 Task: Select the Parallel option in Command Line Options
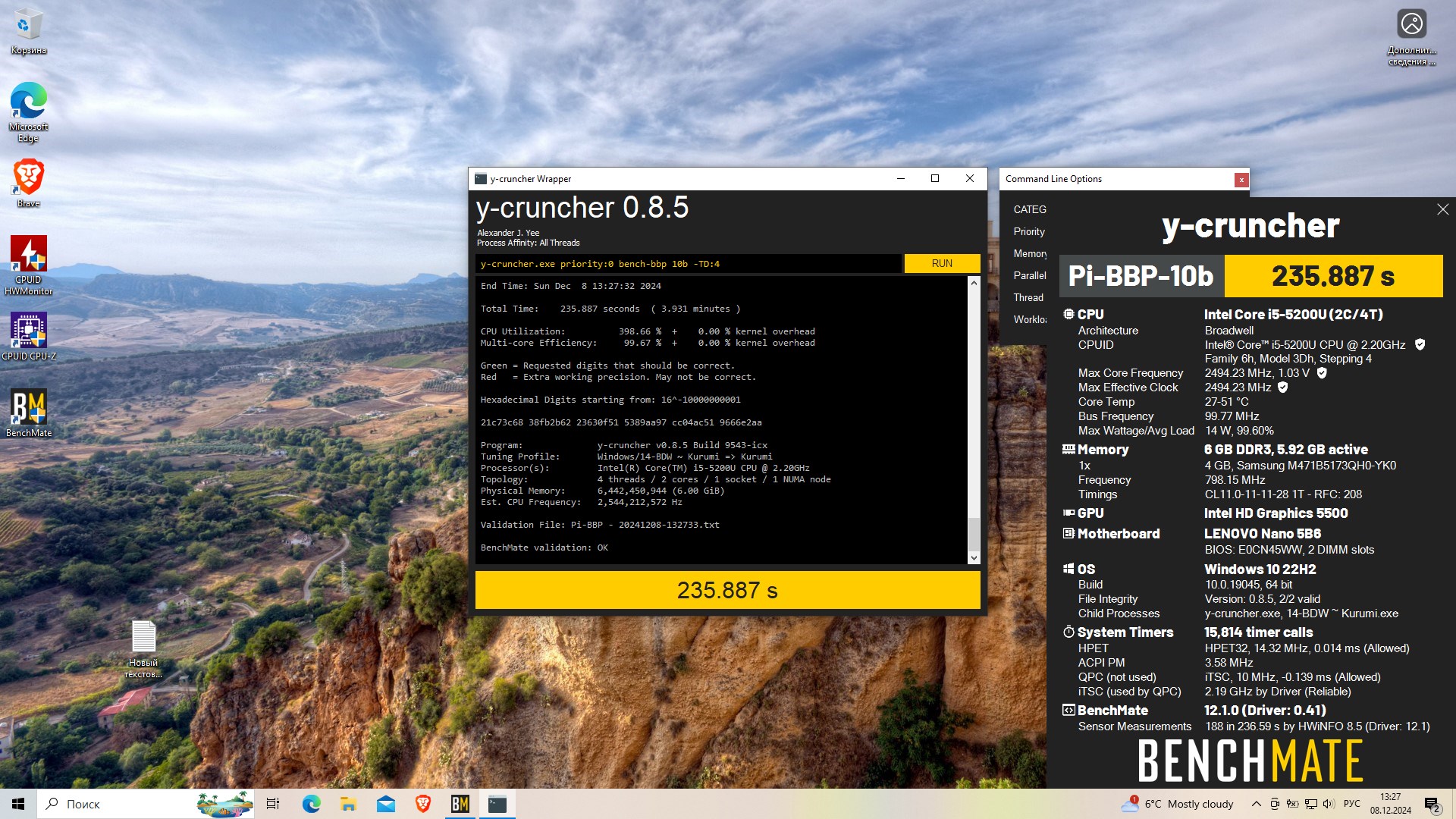1030,275
